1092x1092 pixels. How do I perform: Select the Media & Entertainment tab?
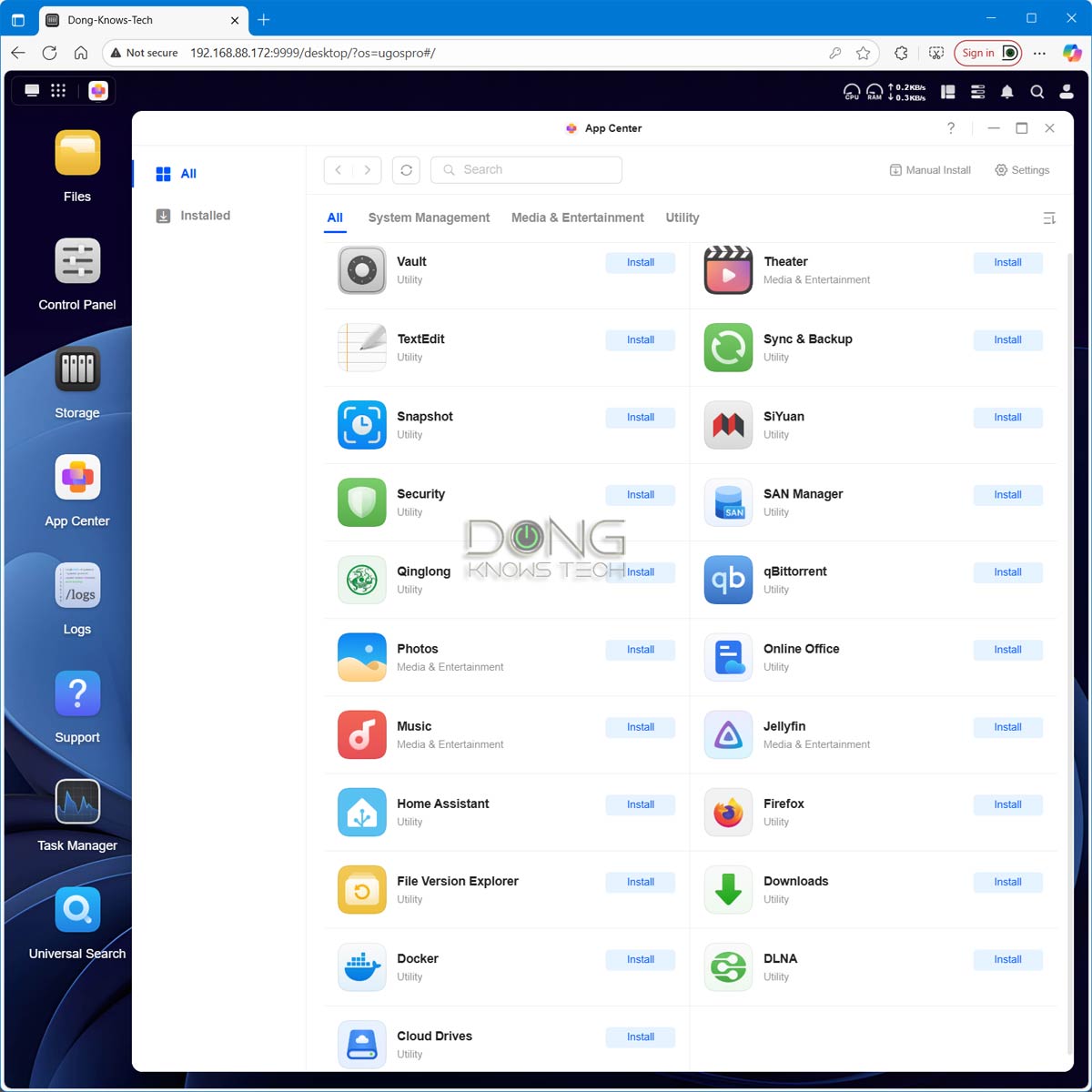point(578,217)
